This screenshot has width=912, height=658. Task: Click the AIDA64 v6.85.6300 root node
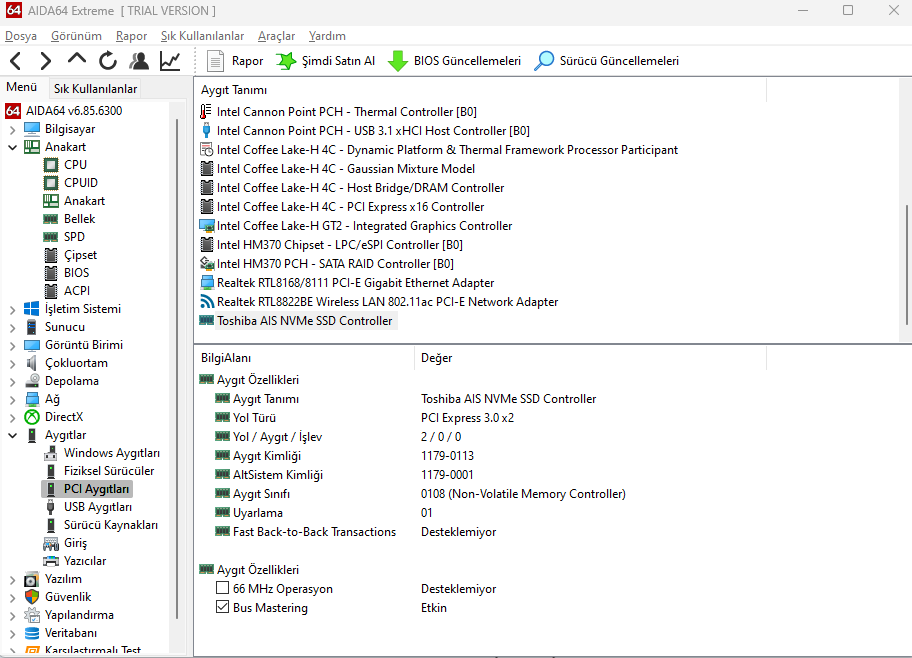[74, 111]
